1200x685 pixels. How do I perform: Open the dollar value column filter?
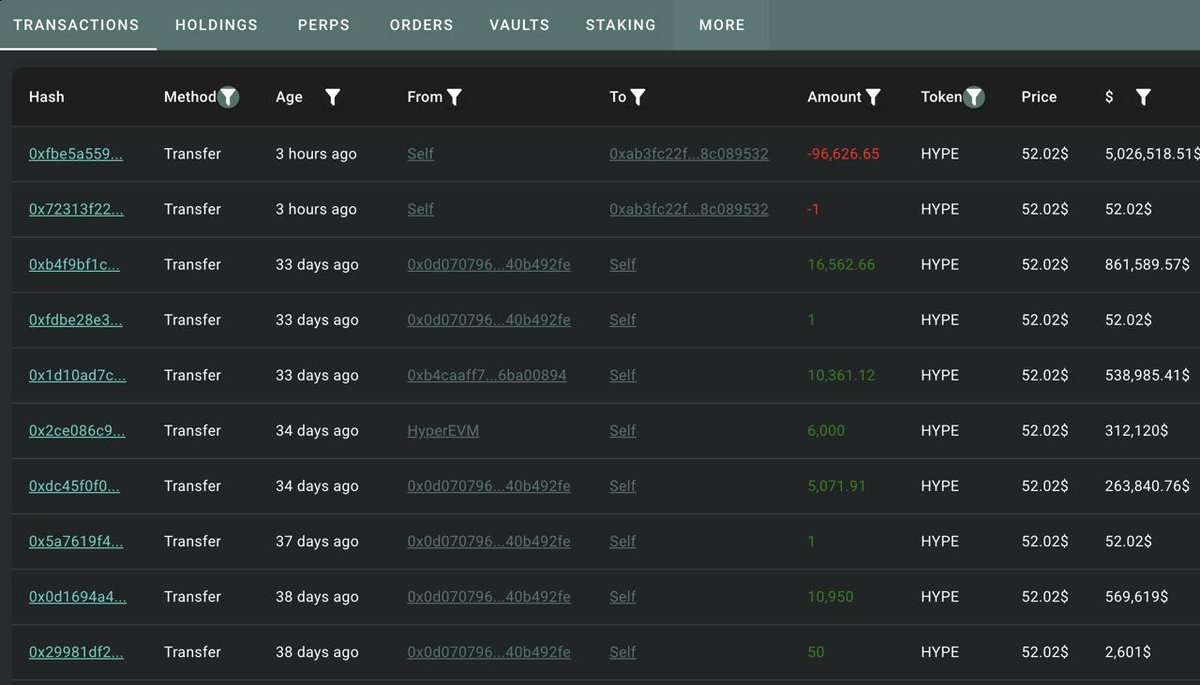click(x=1143, y=97)
